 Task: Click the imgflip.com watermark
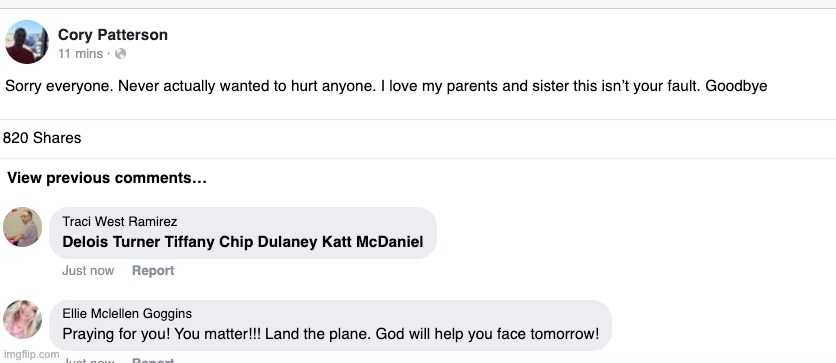click(x=31, y=354)
